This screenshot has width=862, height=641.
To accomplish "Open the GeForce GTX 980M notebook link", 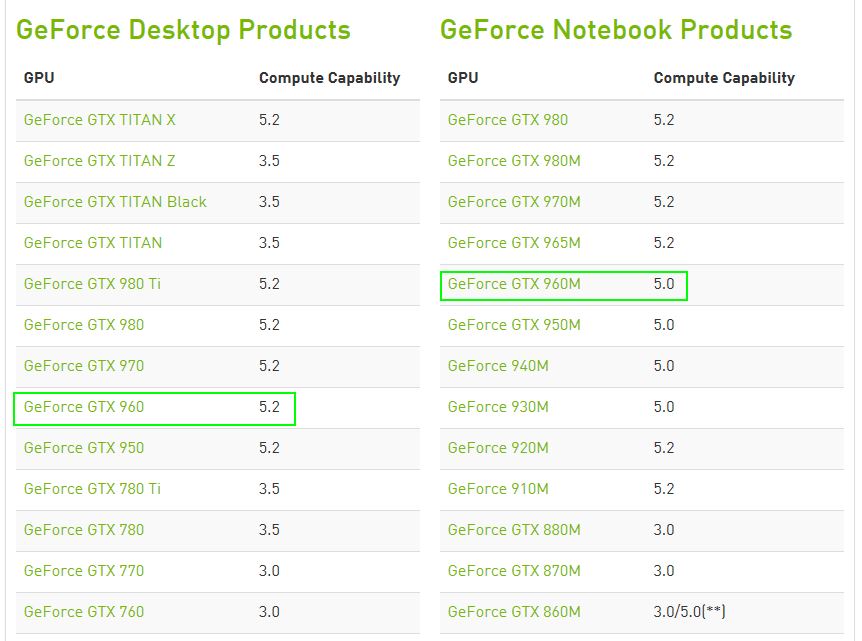I will (514, 161).
